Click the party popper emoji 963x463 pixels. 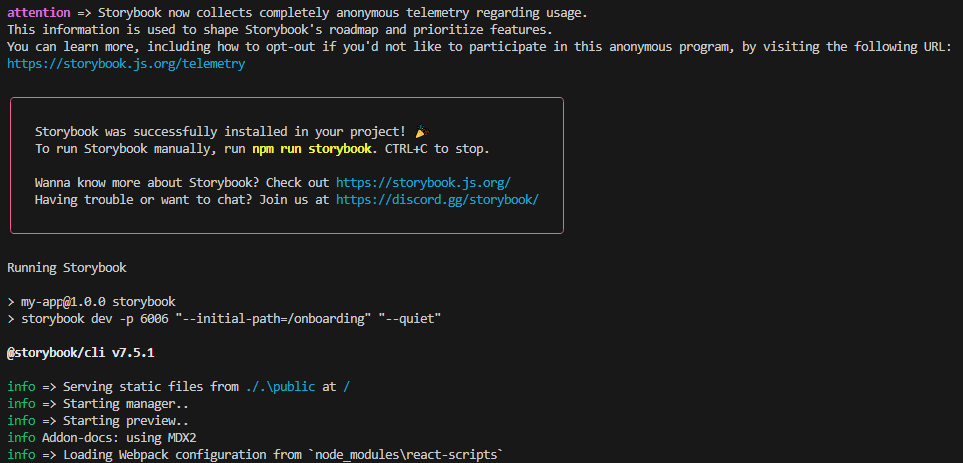click(x=422, y=131)
